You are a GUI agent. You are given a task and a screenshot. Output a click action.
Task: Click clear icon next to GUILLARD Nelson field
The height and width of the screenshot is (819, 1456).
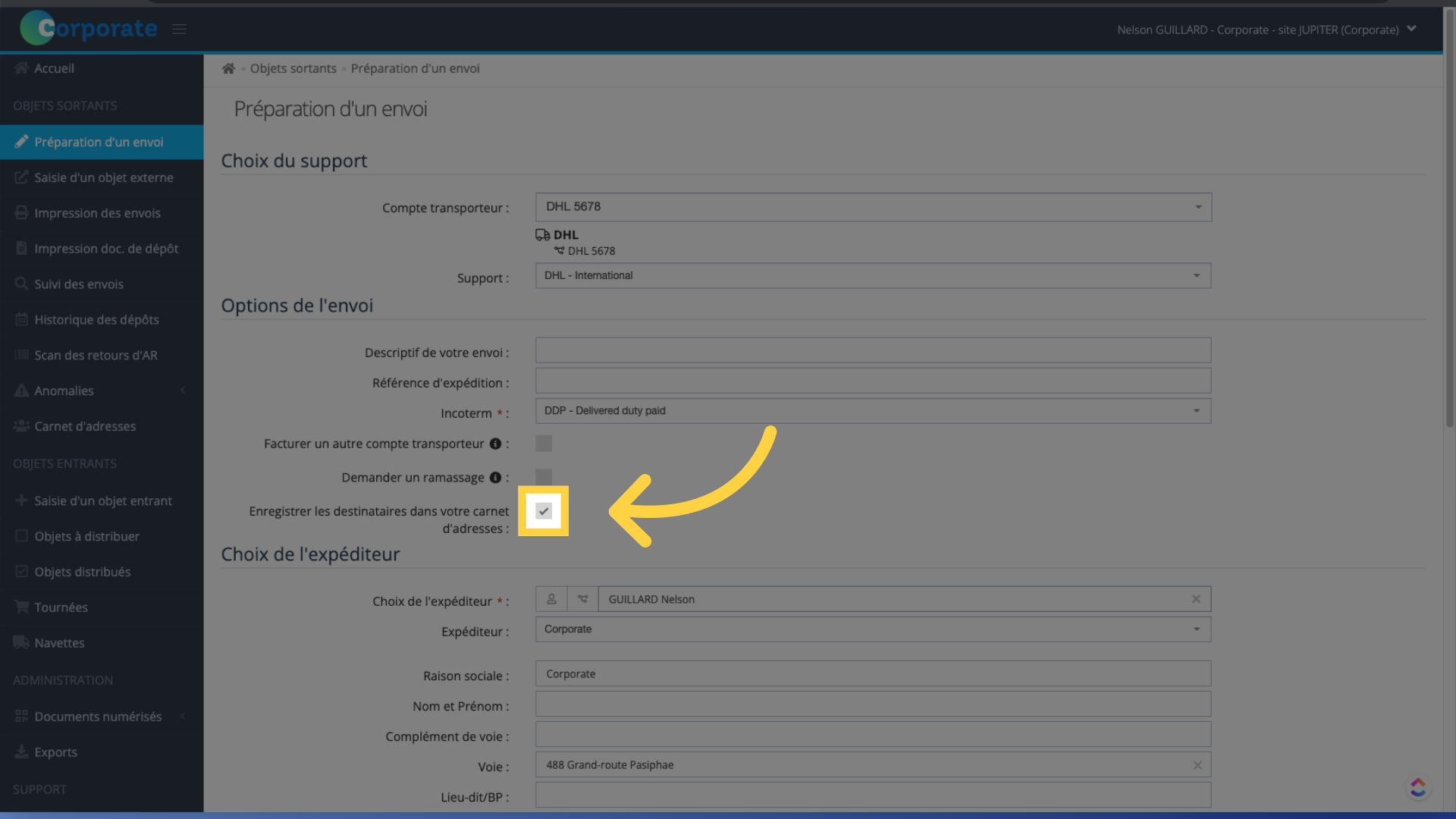click(x=1196, y=599)
